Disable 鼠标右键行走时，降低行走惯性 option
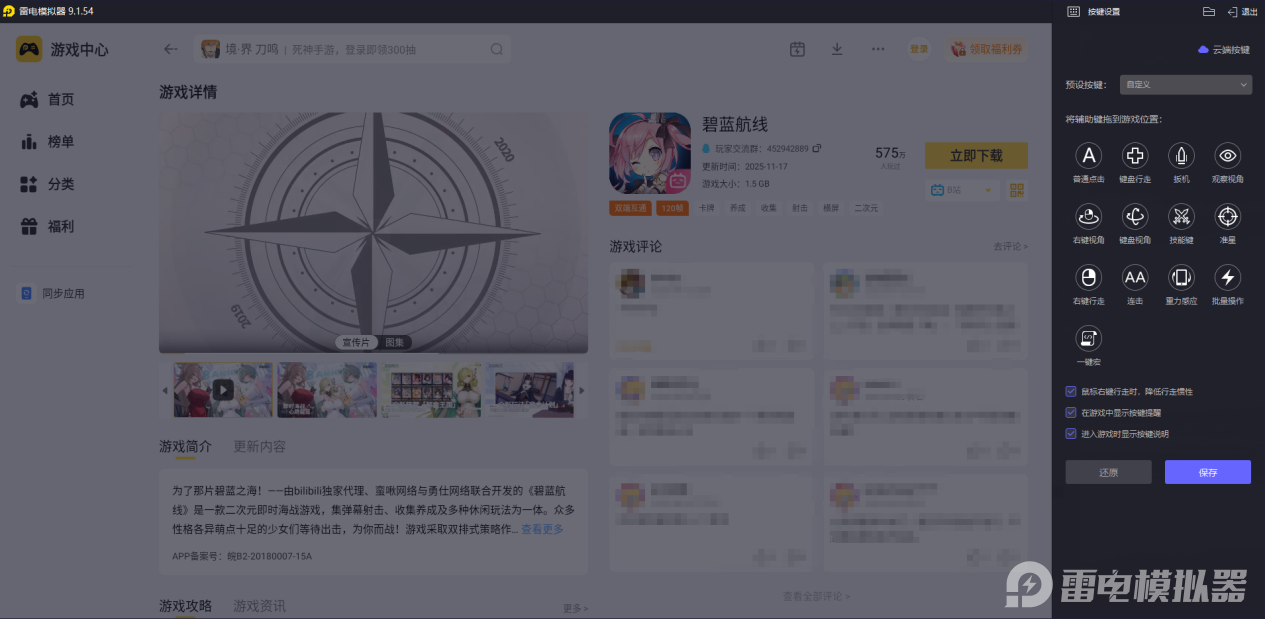The height and width of the screenshot is (619, 1265). coord(1070,391)
